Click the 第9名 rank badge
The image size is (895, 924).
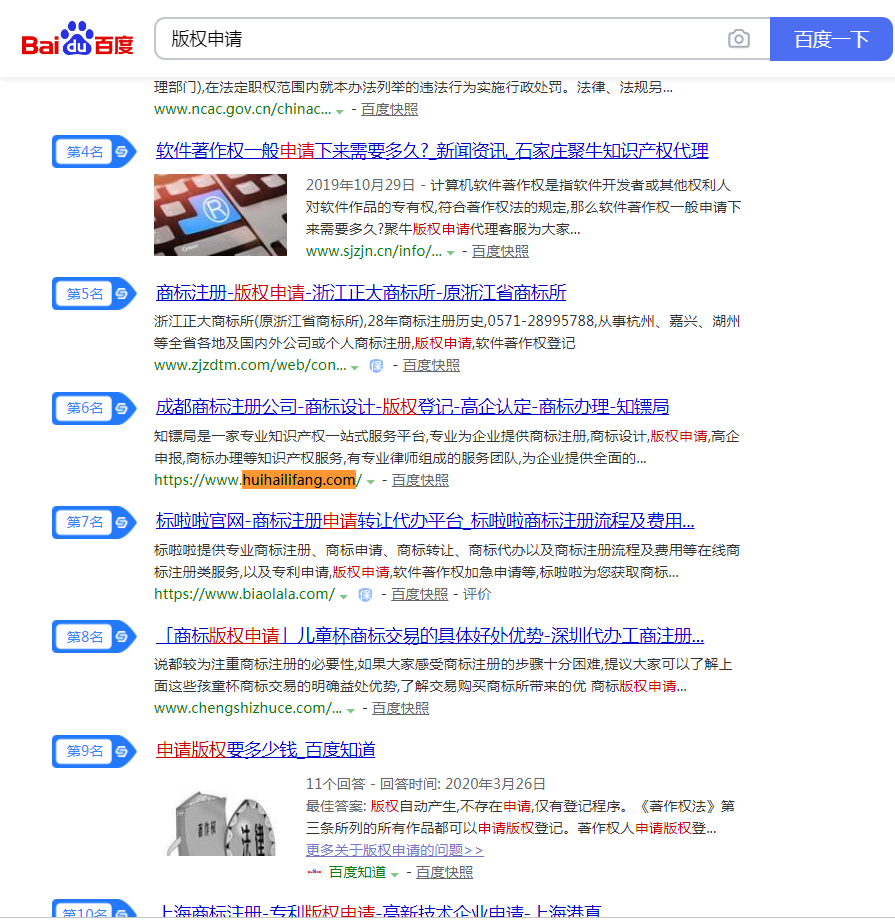point(94,751)
